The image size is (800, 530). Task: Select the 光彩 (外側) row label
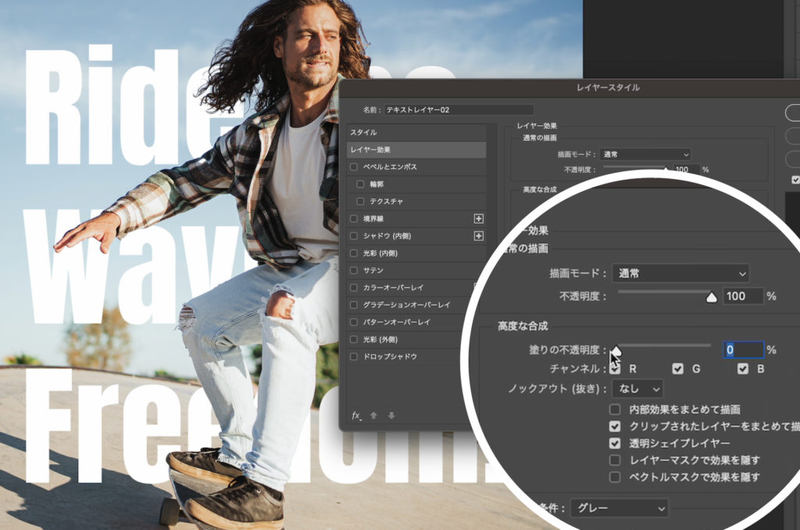(x=381, y=340)
